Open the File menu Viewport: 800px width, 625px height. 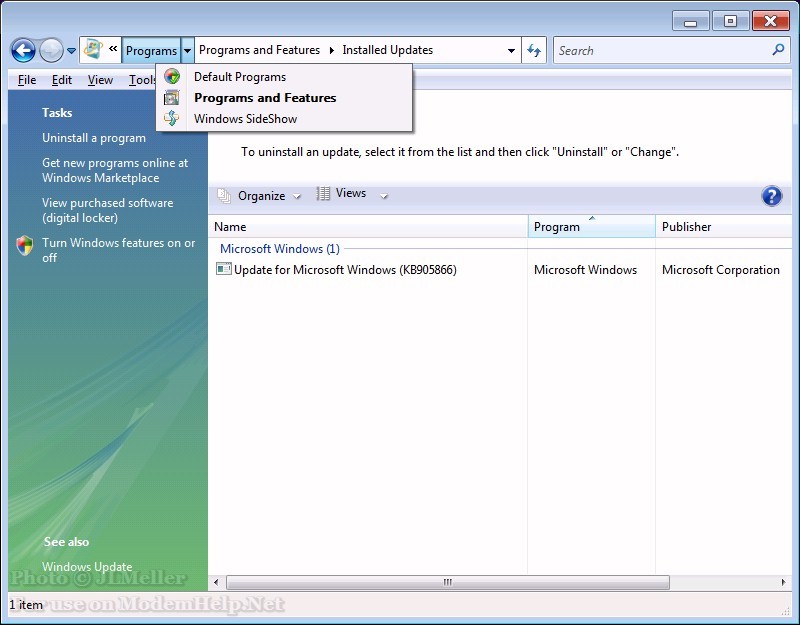pyautogui.click(x=27, y=80)
